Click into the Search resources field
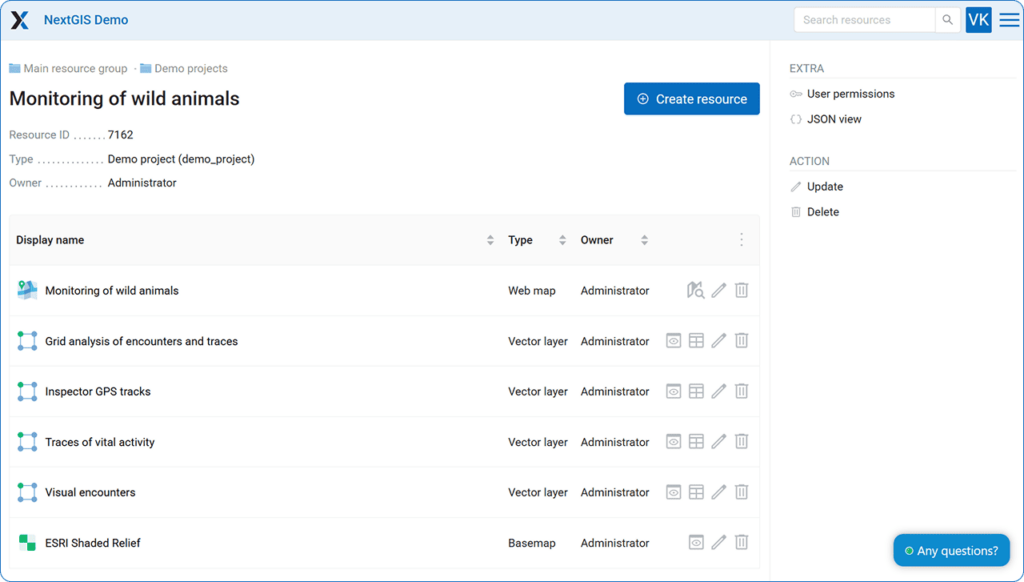The image size is (1024, 582). coord(865,20)
